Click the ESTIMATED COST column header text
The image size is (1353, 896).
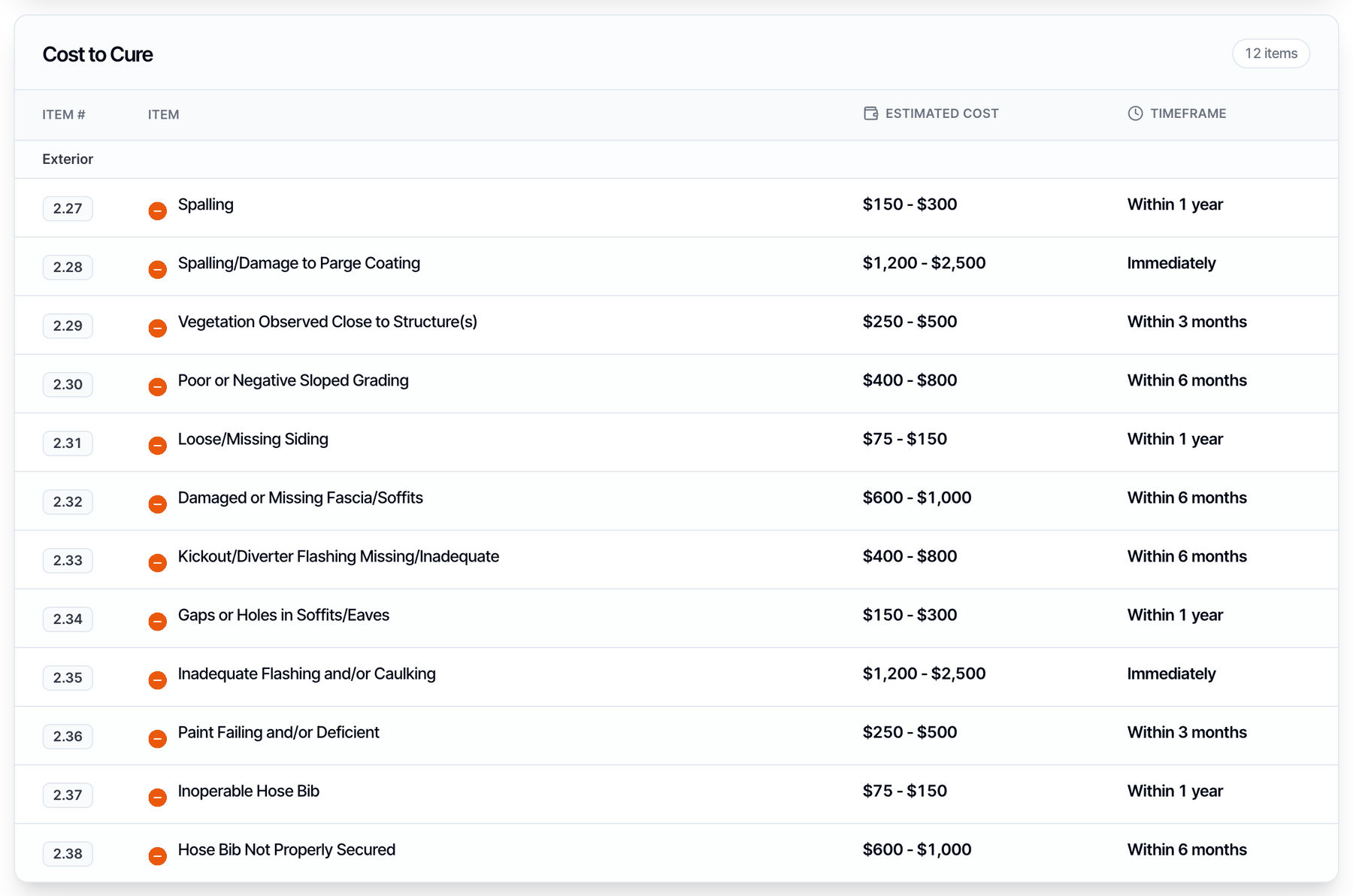[x=942, y=114]
